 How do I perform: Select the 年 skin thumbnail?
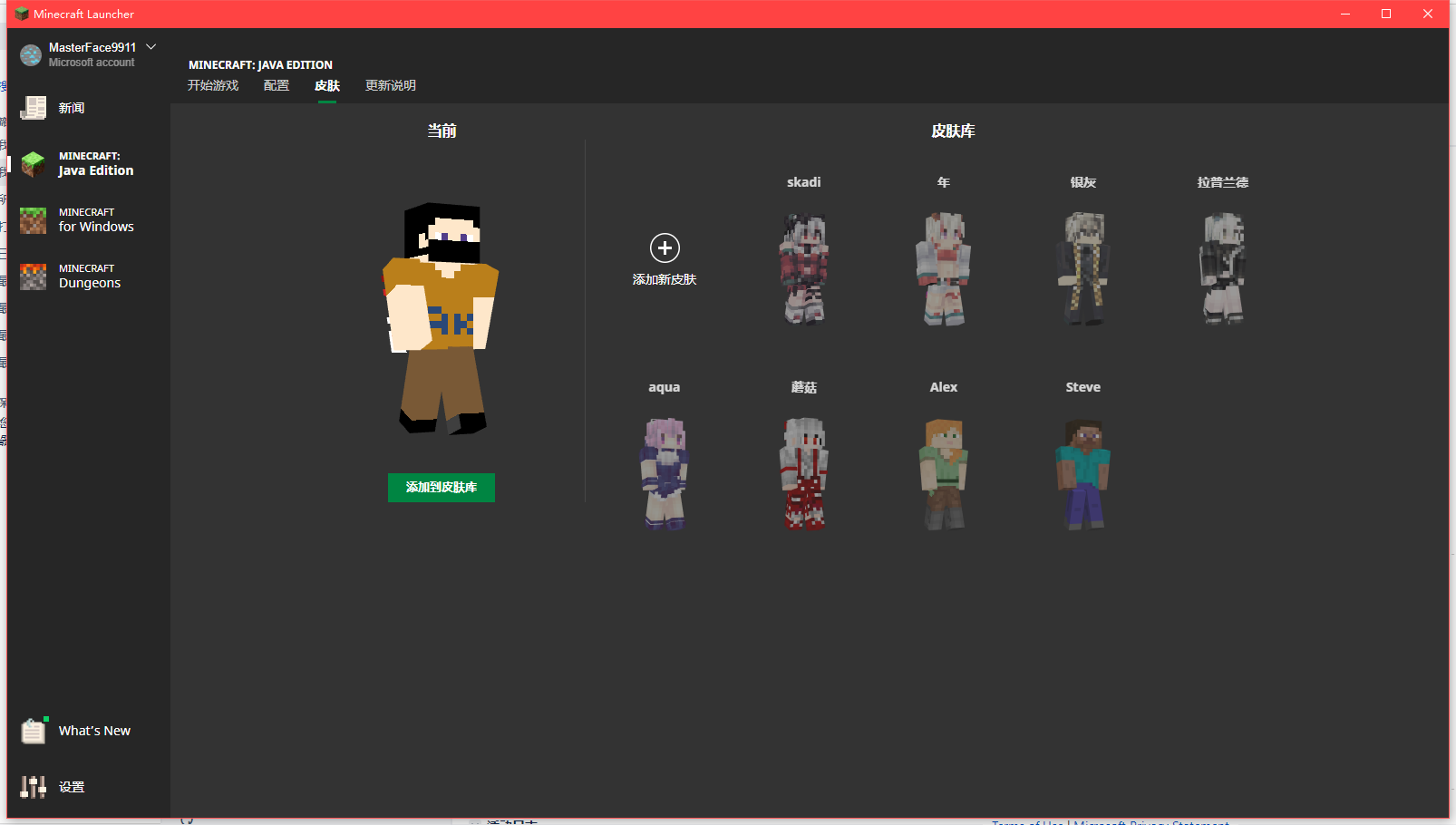(944, 268)
